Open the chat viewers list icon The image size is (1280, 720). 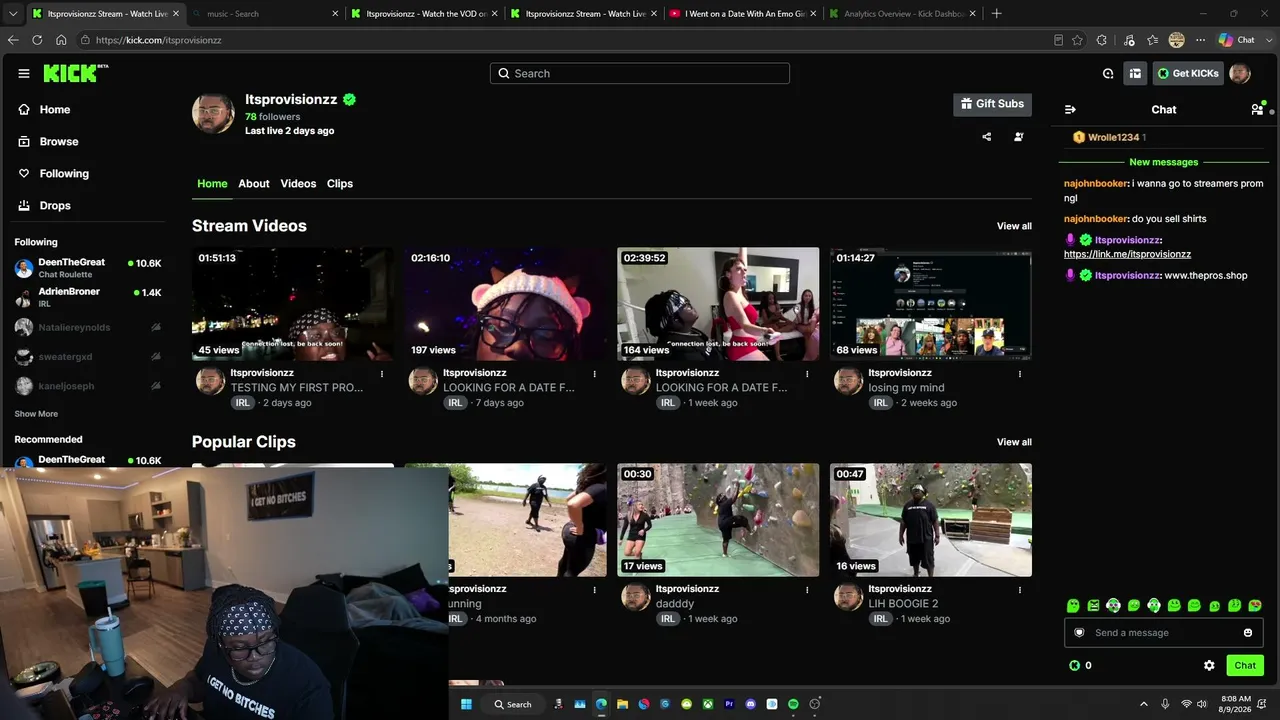pyautogui.click(x=1257, y=109)
